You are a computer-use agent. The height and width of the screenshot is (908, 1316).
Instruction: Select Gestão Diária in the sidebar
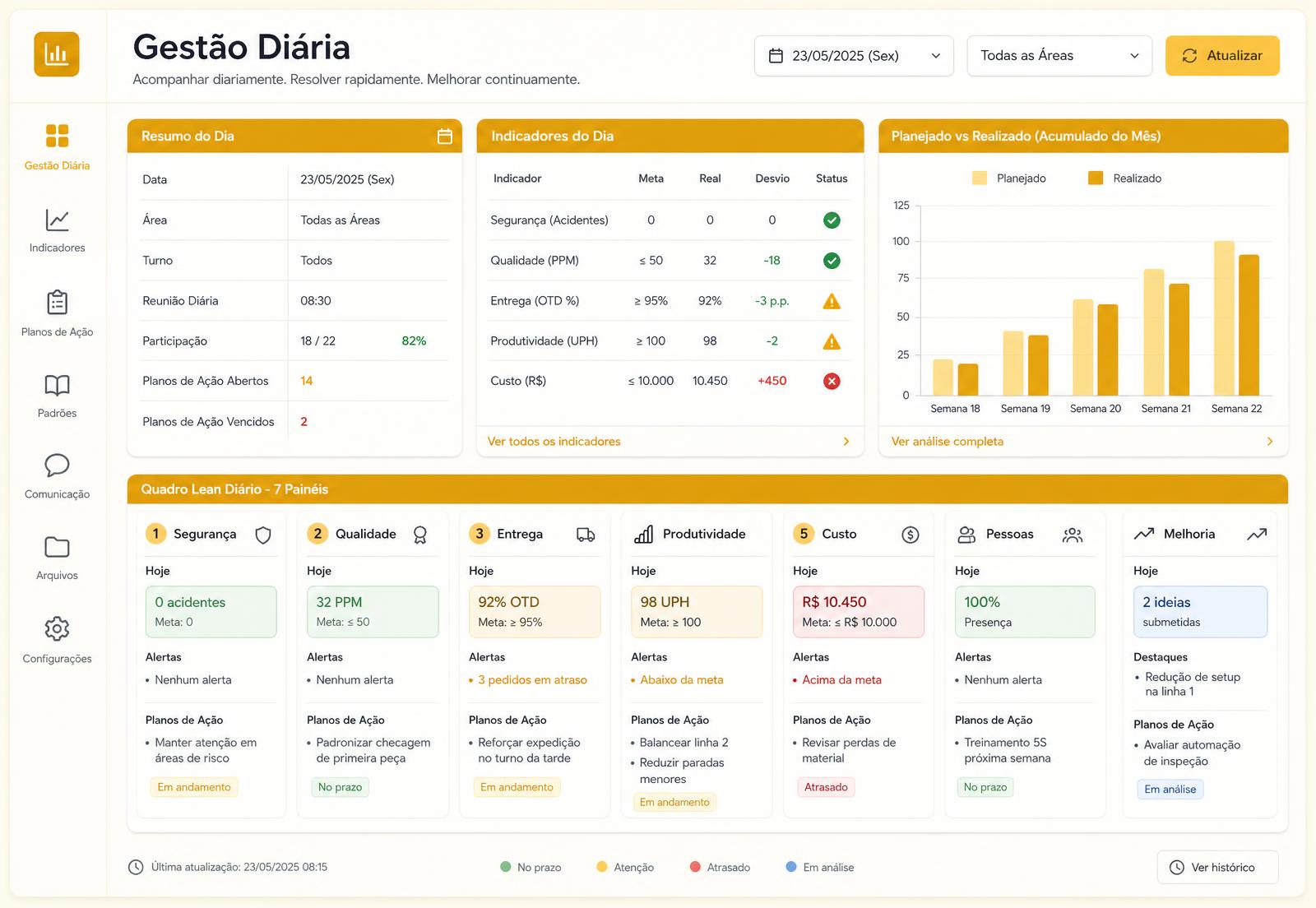pyautogui.click(x=57, y=146)
